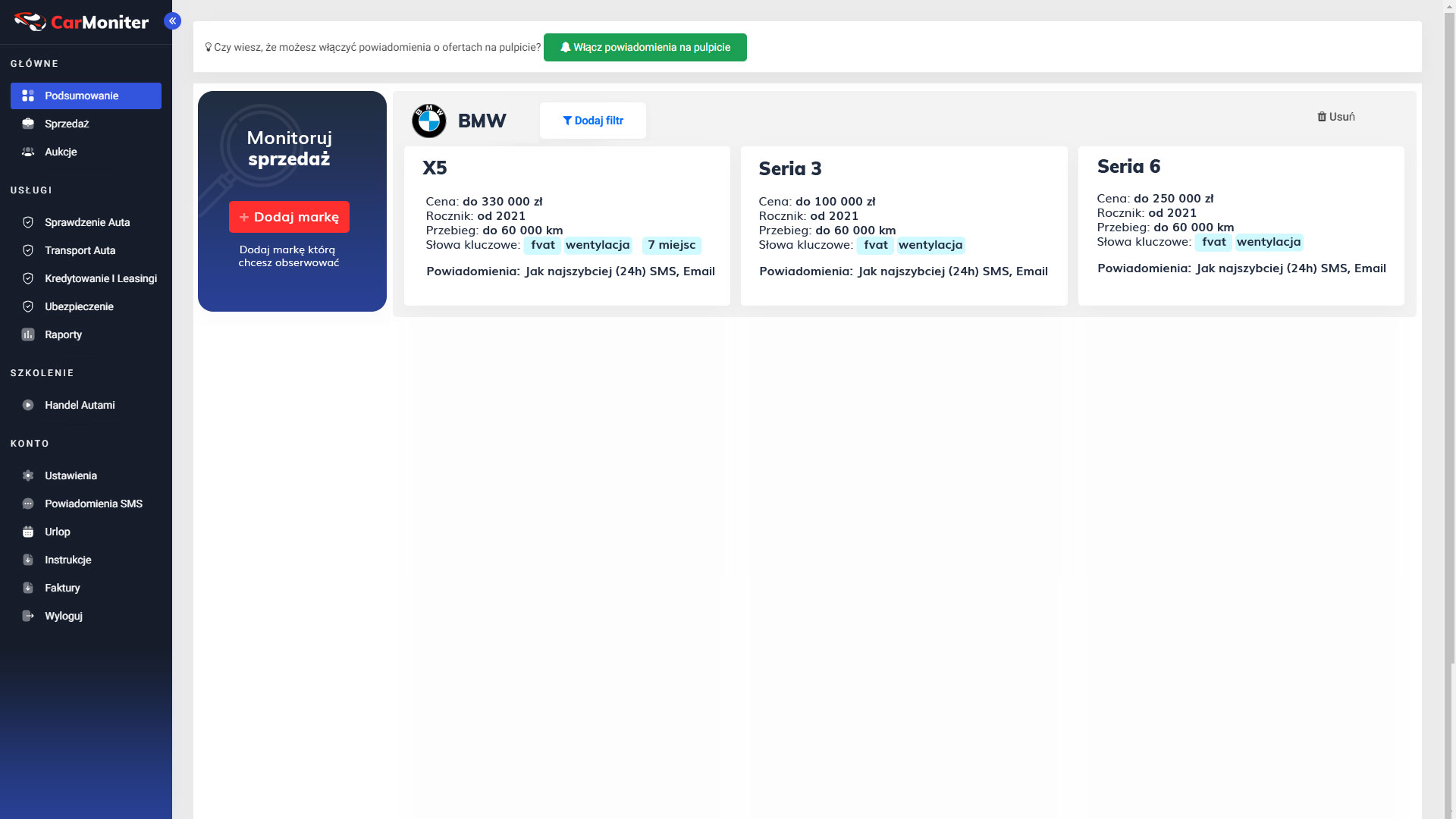
Task: Click the plus icon in Dodaj markę
Action: tap(244, 217)
